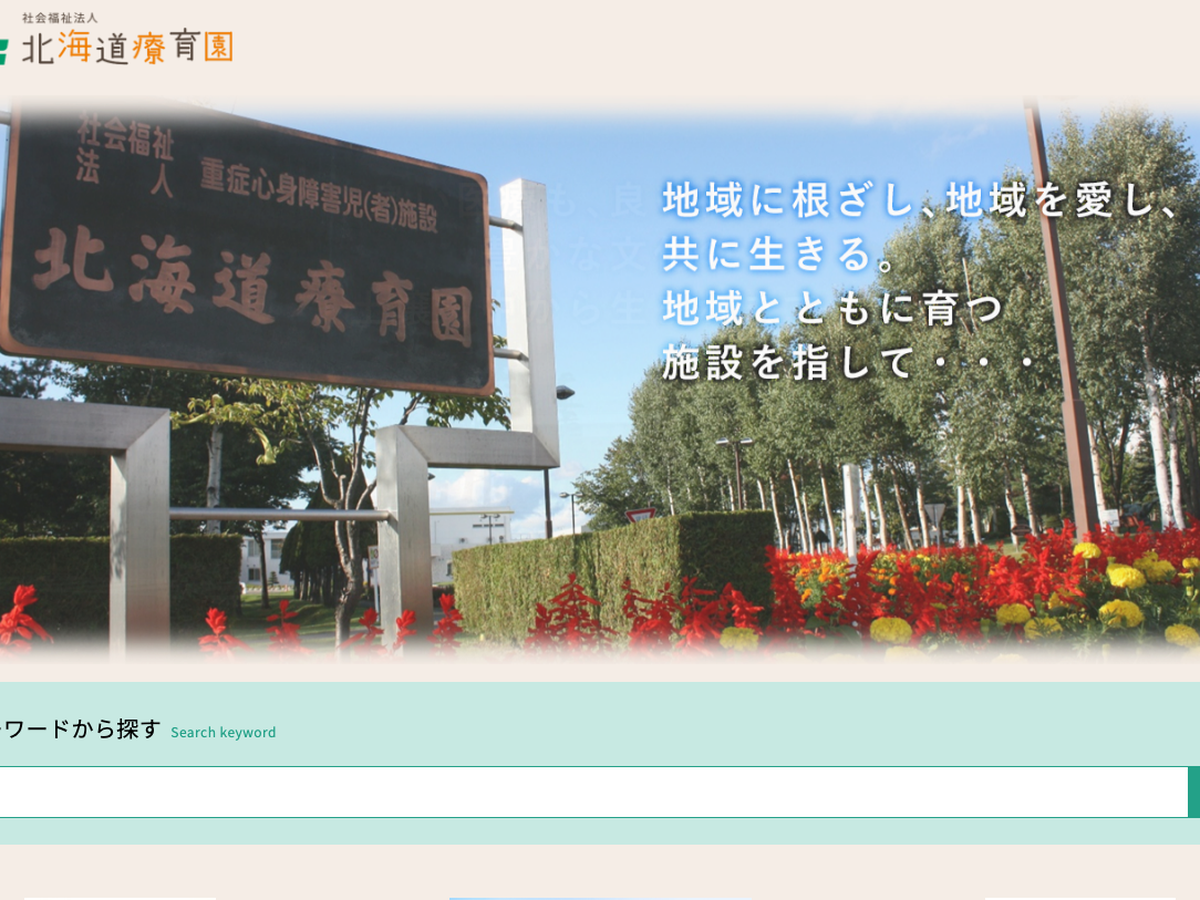Click 重症心身障害児(者)施設 text on the signboard
The image size is (1200, 900).
[x=318, y=194]
